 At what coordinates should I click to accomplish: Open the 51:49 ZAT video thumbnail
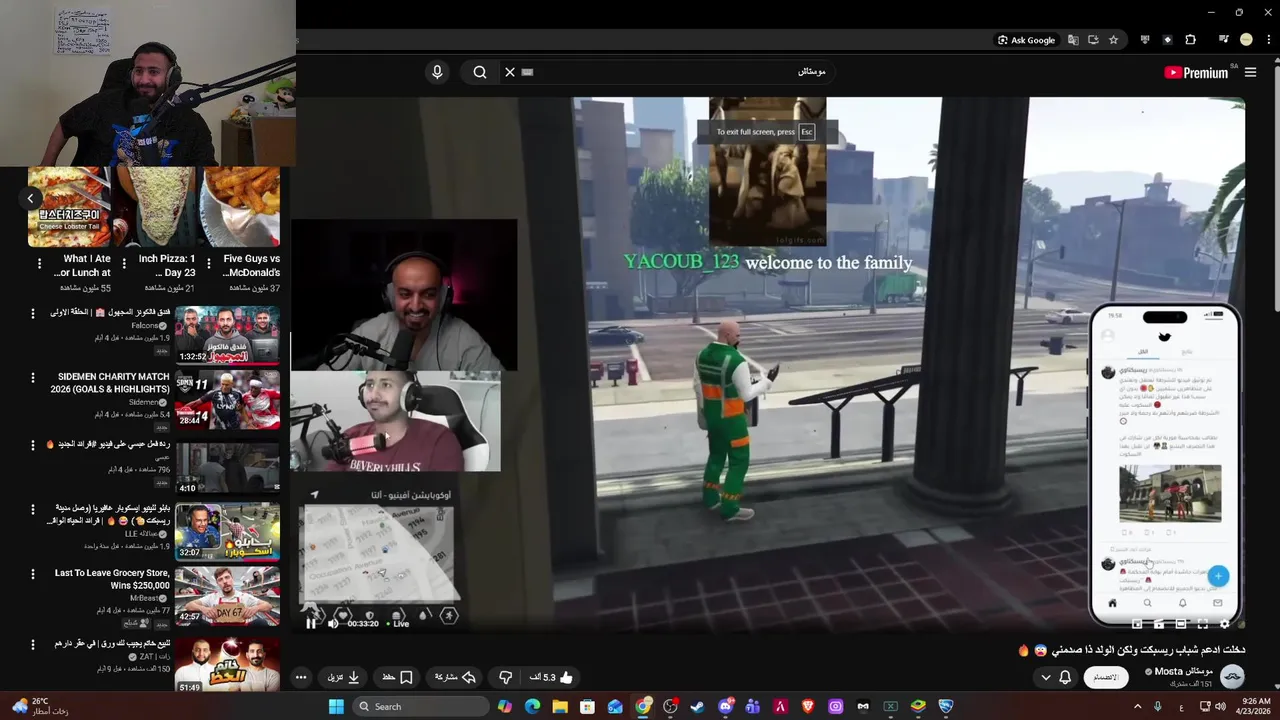tap(227, 665)
